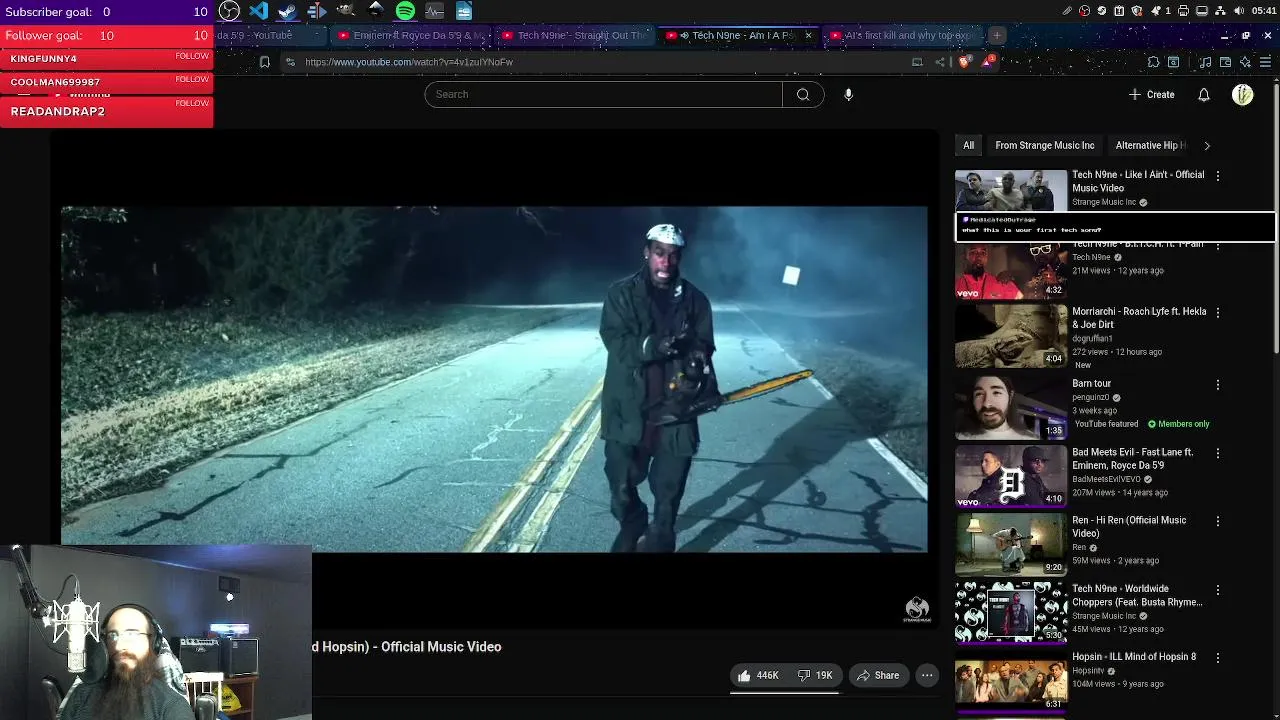This screenshot has height=720, width=1280.
Task: Open ILL Mind of Hopsin 8 thumbnail
Action: coord(1010,681)
